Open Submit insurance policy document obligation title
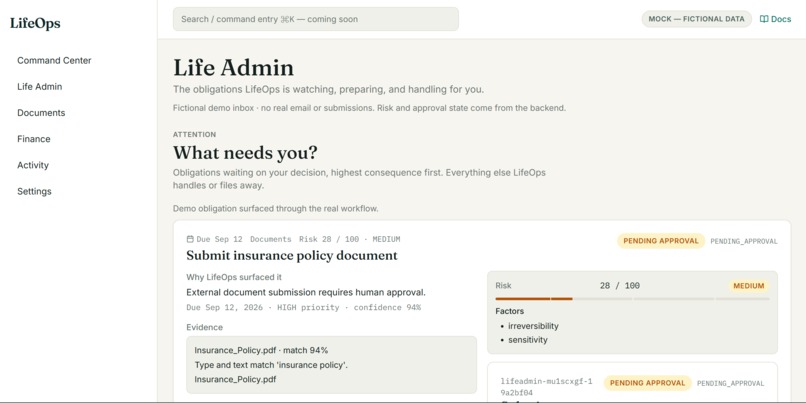Viewport: 806px width, 403px height. pyautogui.click(x=292, y=255)
